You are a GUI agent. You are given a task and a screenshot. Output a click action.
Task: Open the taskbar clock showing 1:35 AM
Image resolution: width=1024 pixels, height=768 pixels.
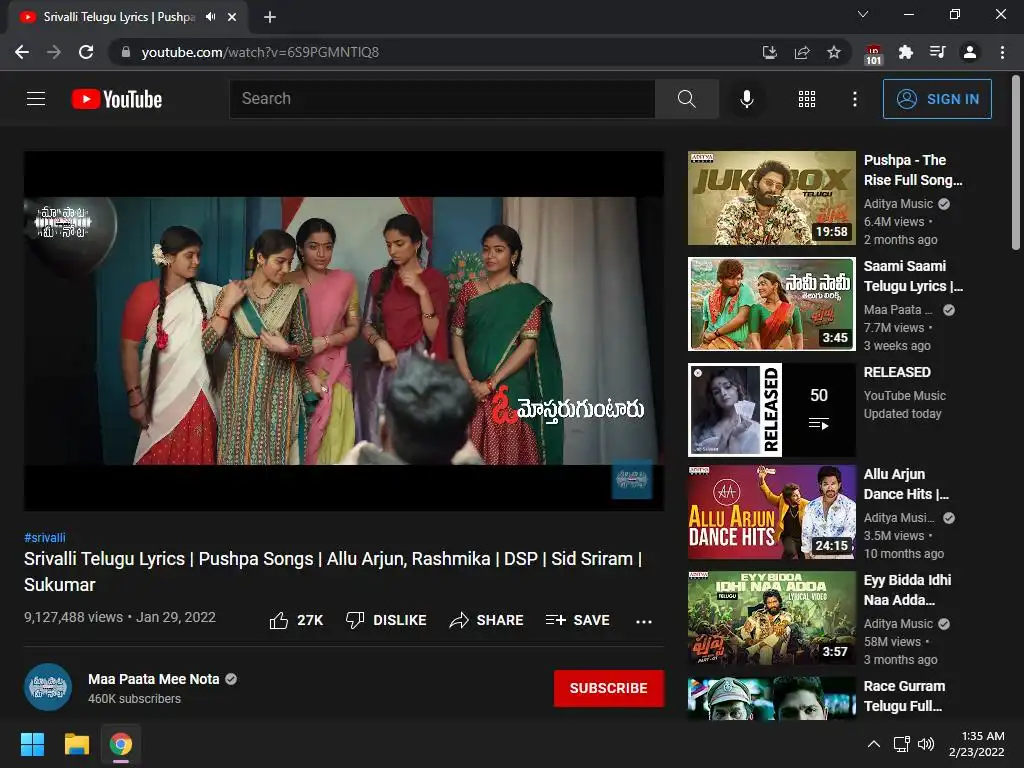(x=976, y=744)
